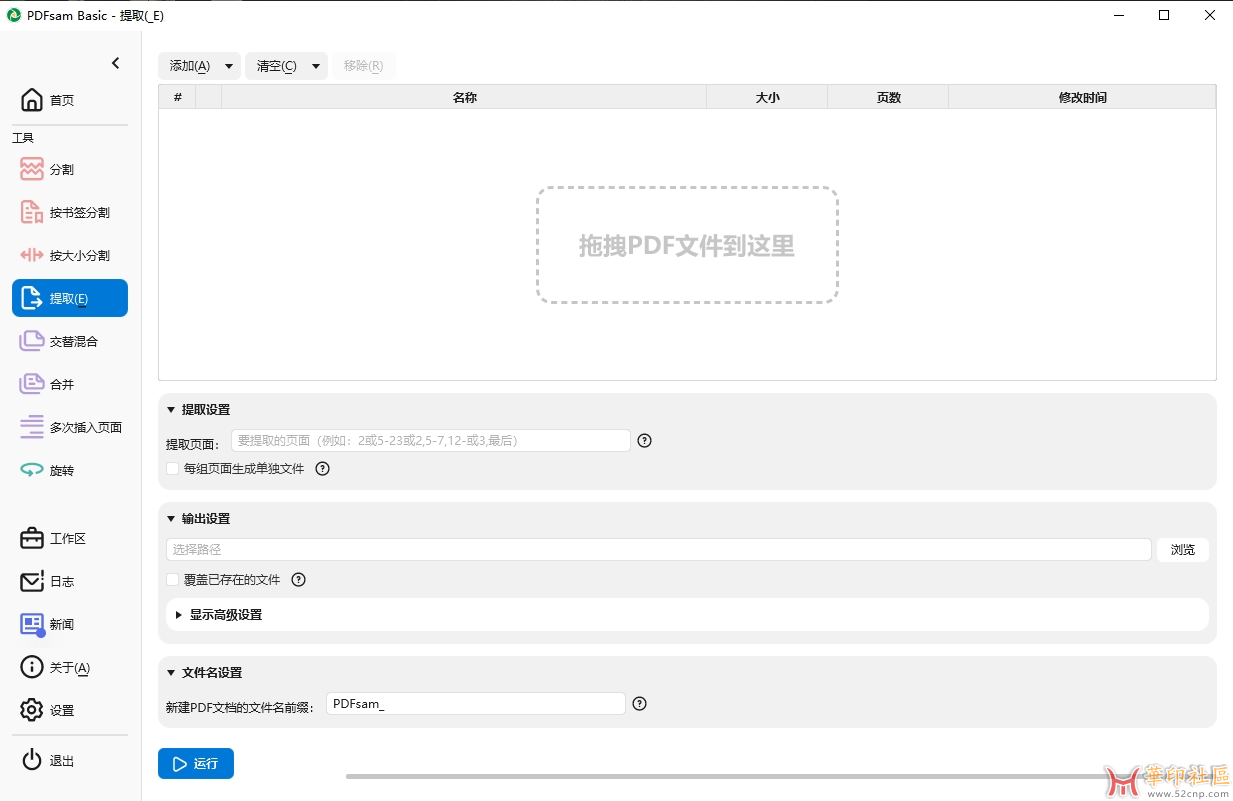This screenshot has width=1233, height=801.
Task: Select the 按大小分割 tool icon
Action: click(x=32, y=255)
